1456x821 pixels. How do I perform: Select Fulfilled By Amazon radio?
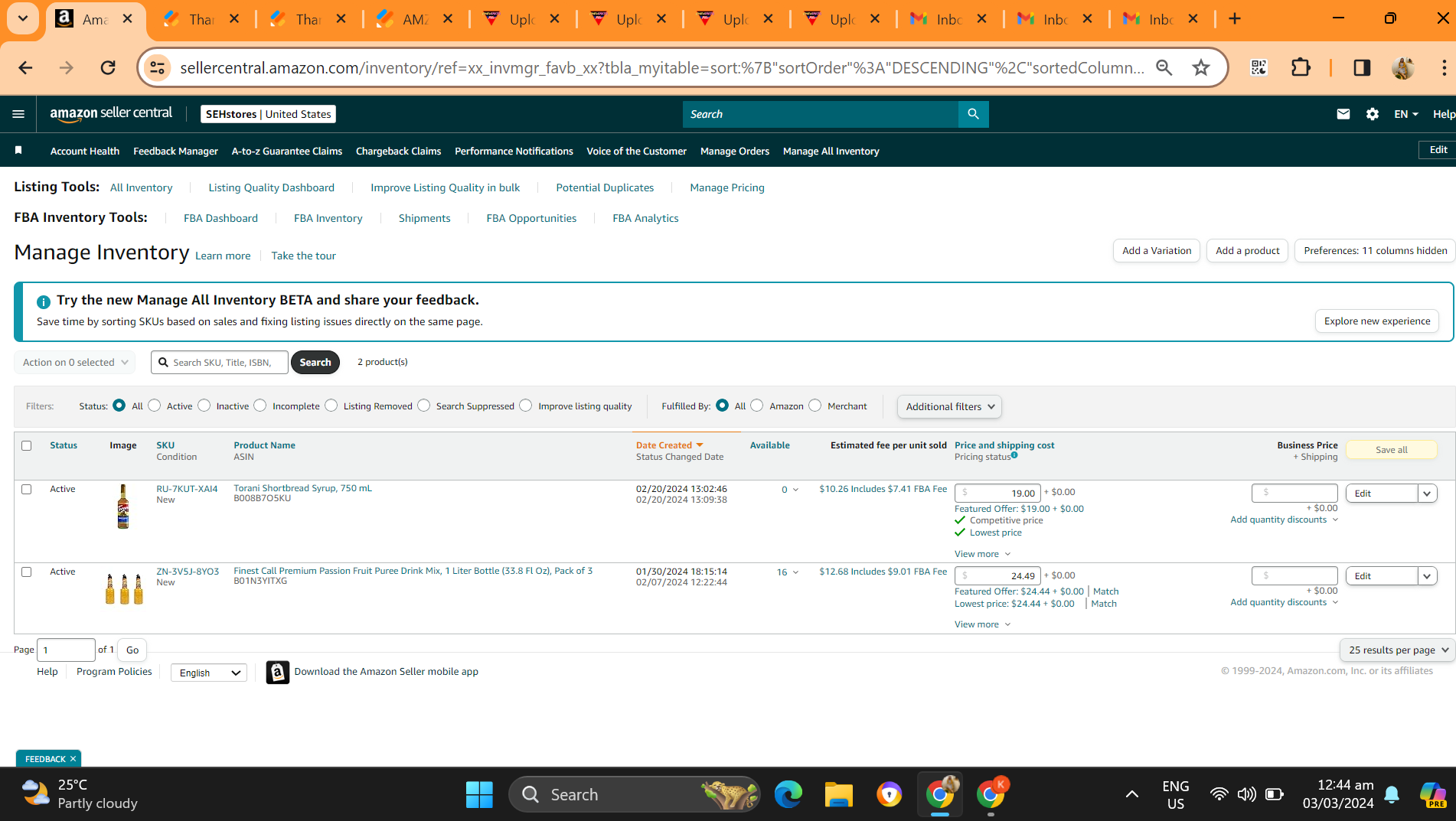click(757, 406)
